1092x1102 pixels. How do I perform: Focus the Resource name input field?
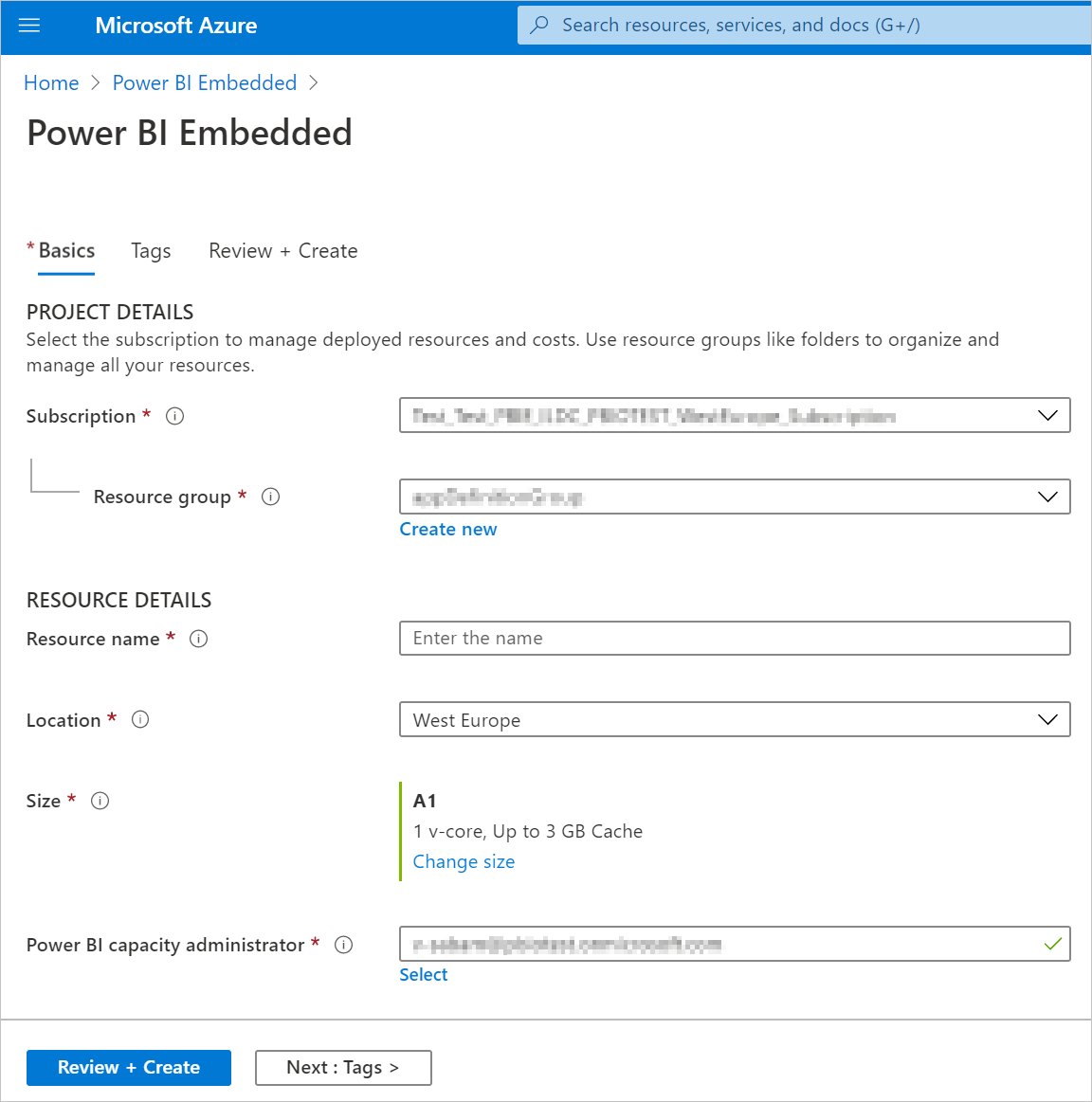pos(735,639)
